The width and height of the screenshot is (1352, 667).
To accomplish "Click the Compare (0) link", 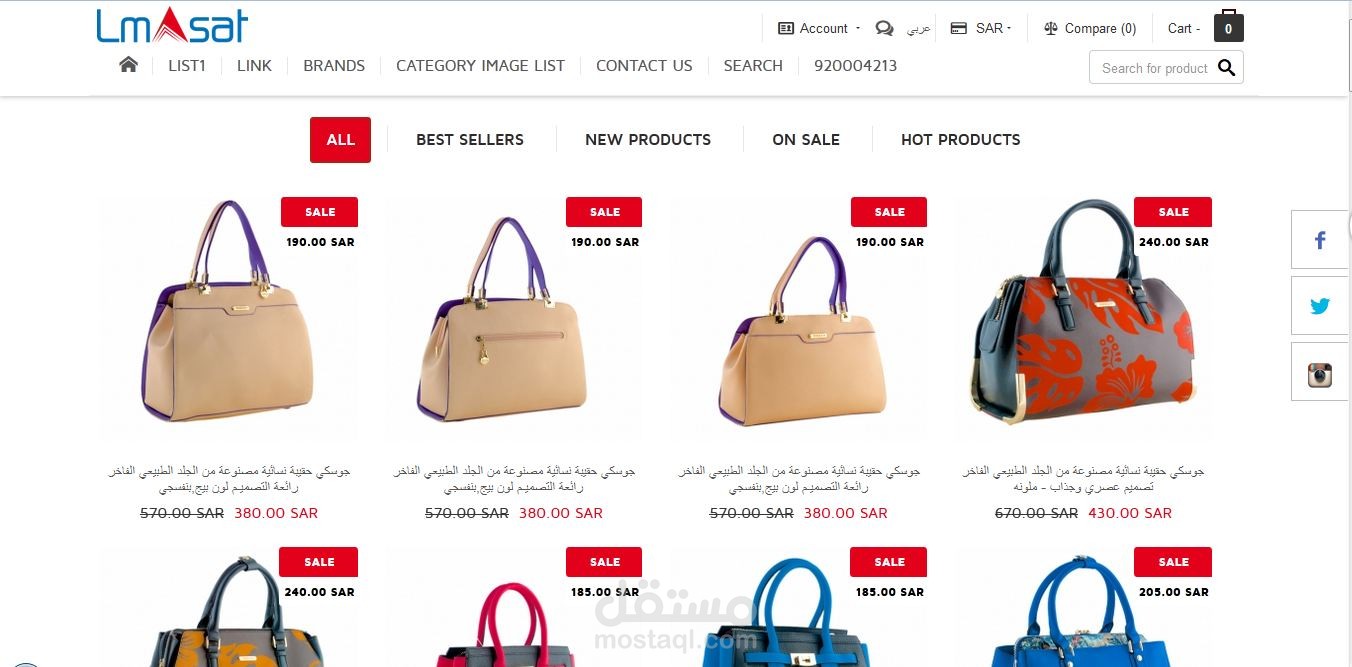I will point(1090,28).
